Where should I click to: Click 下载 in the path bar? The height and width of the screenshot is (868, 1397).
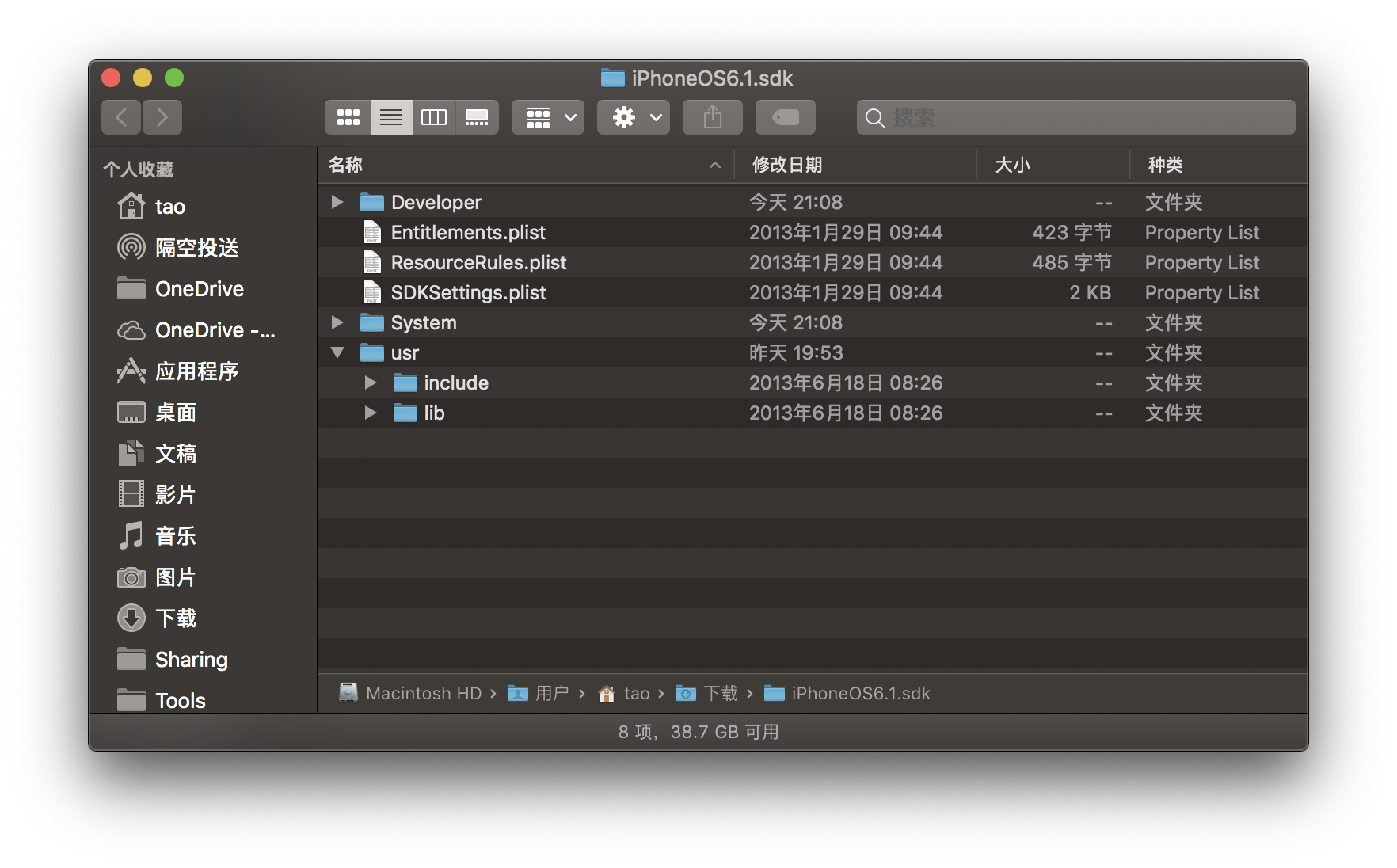click(x=706, y=694)
